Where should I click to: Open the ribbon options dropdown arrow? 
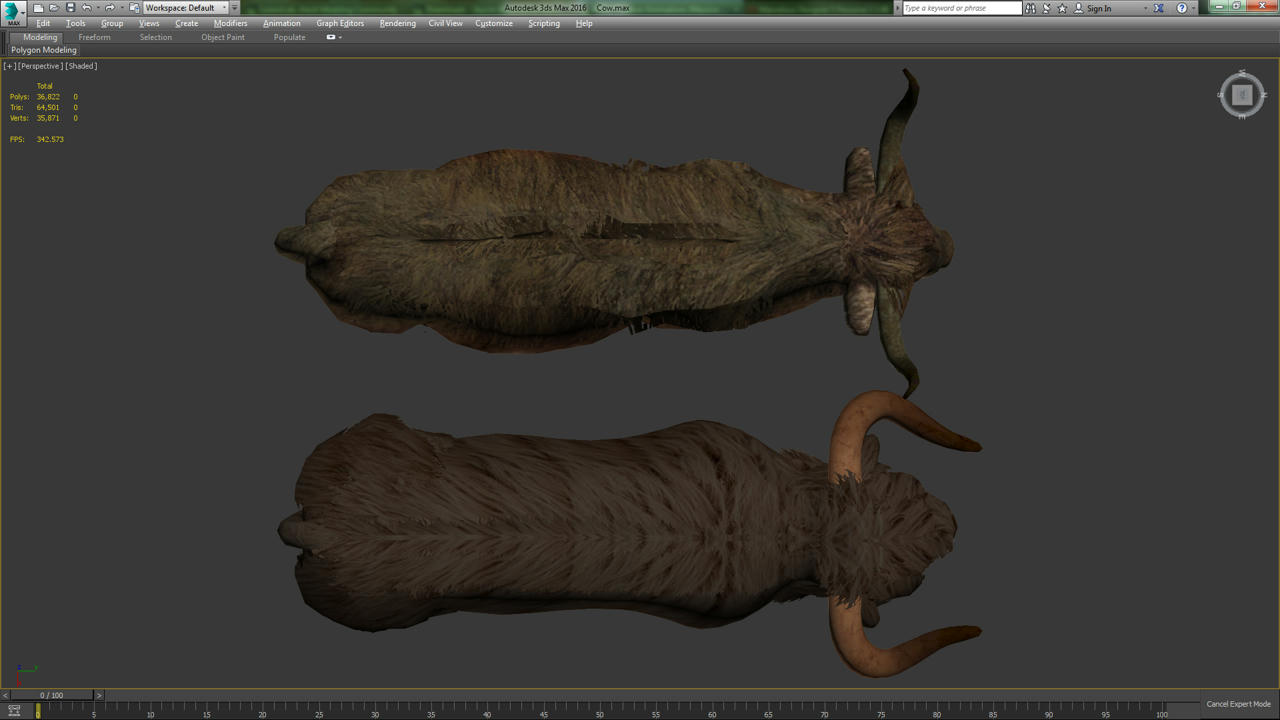(x=341, y=37)
